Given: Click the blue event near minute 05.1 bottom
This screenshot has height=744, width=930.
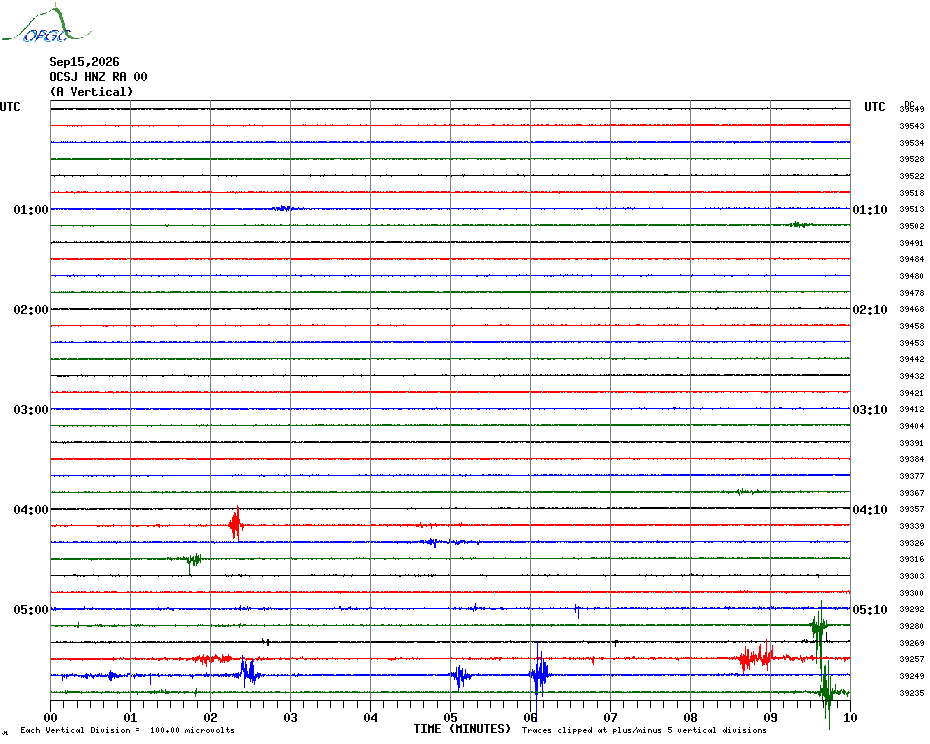Looking at the screenshot, I should [460, 677].
